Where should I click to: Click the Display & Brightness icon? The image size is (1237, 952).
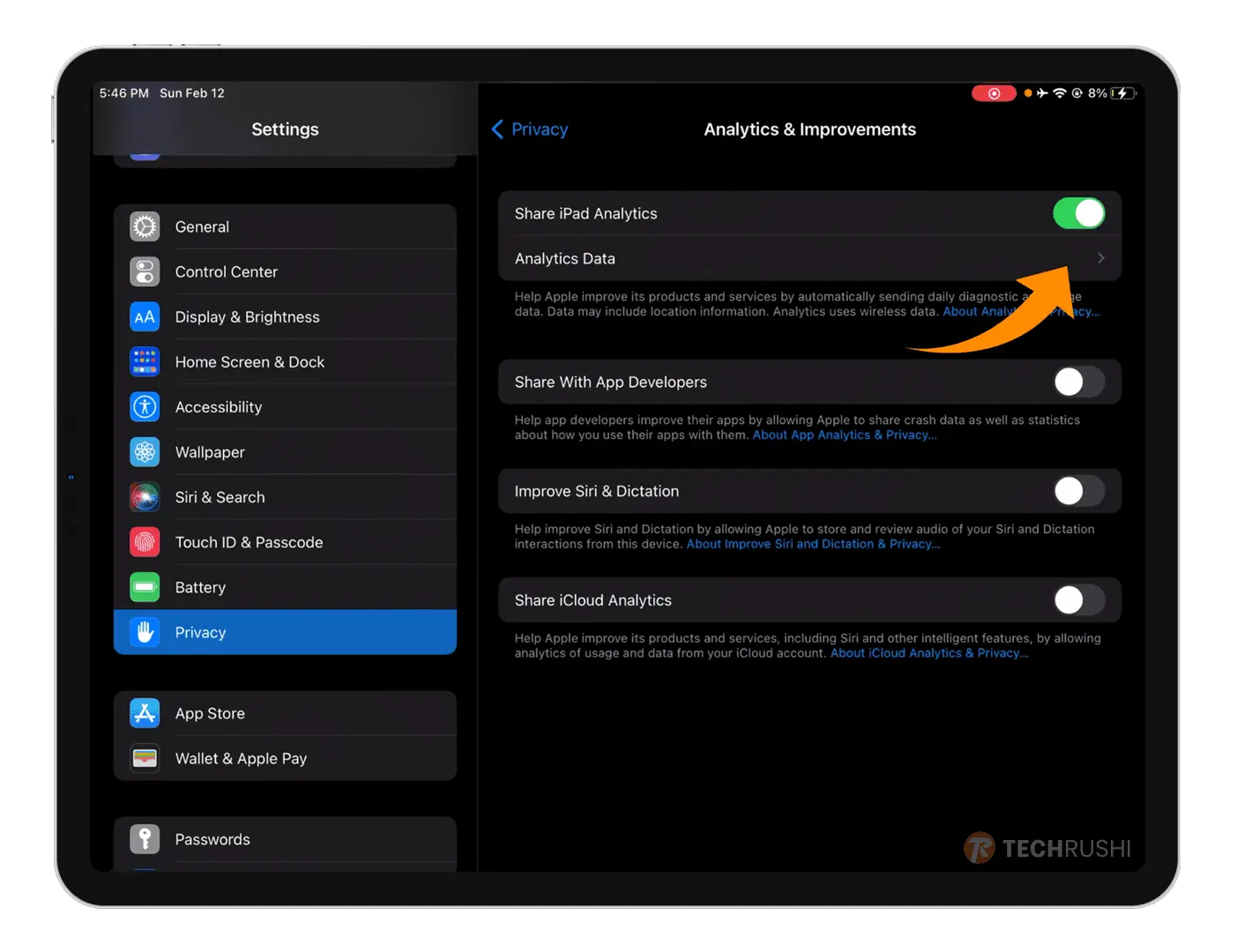(x=145, y=316)
